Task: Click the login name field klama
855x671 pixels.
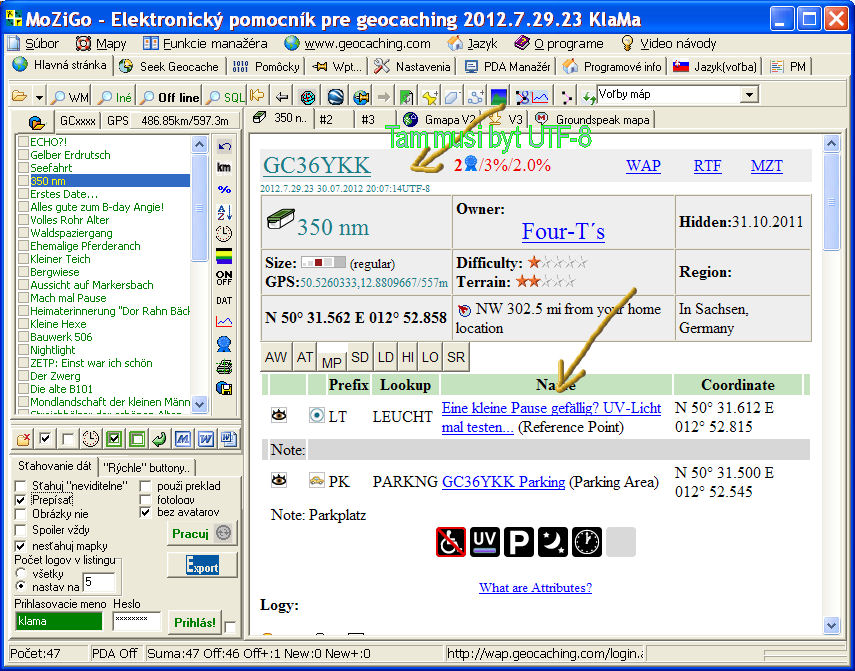Action: pos(59,621)
